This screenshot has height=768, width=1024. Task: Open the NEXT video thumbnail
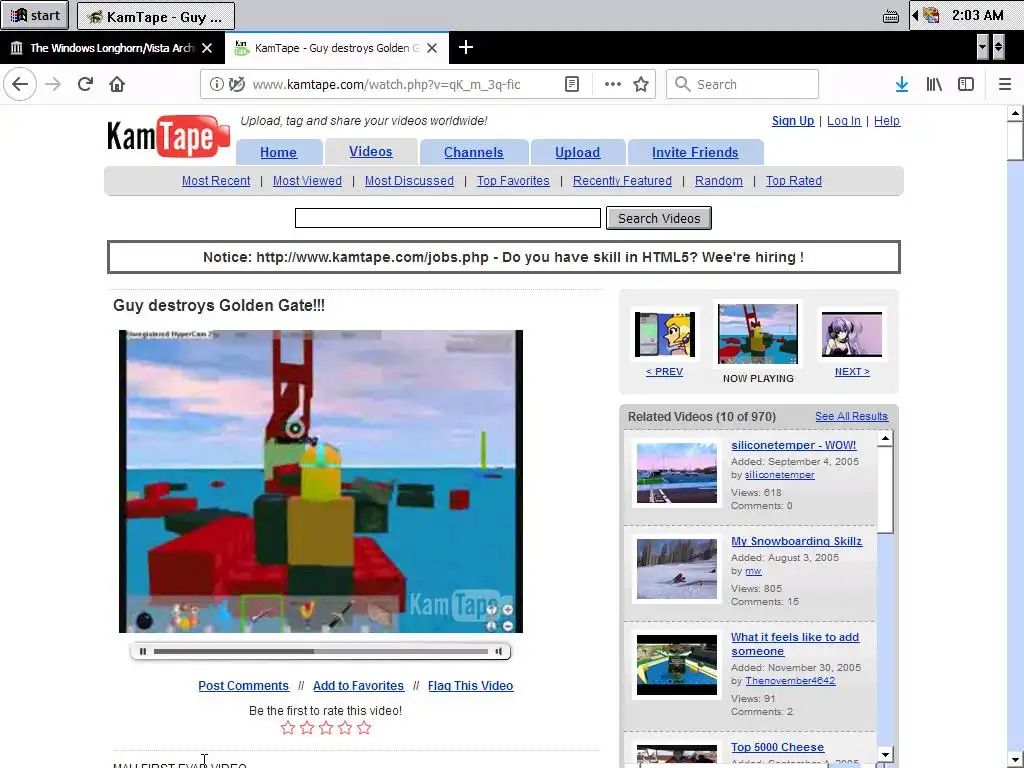[852, 334]
